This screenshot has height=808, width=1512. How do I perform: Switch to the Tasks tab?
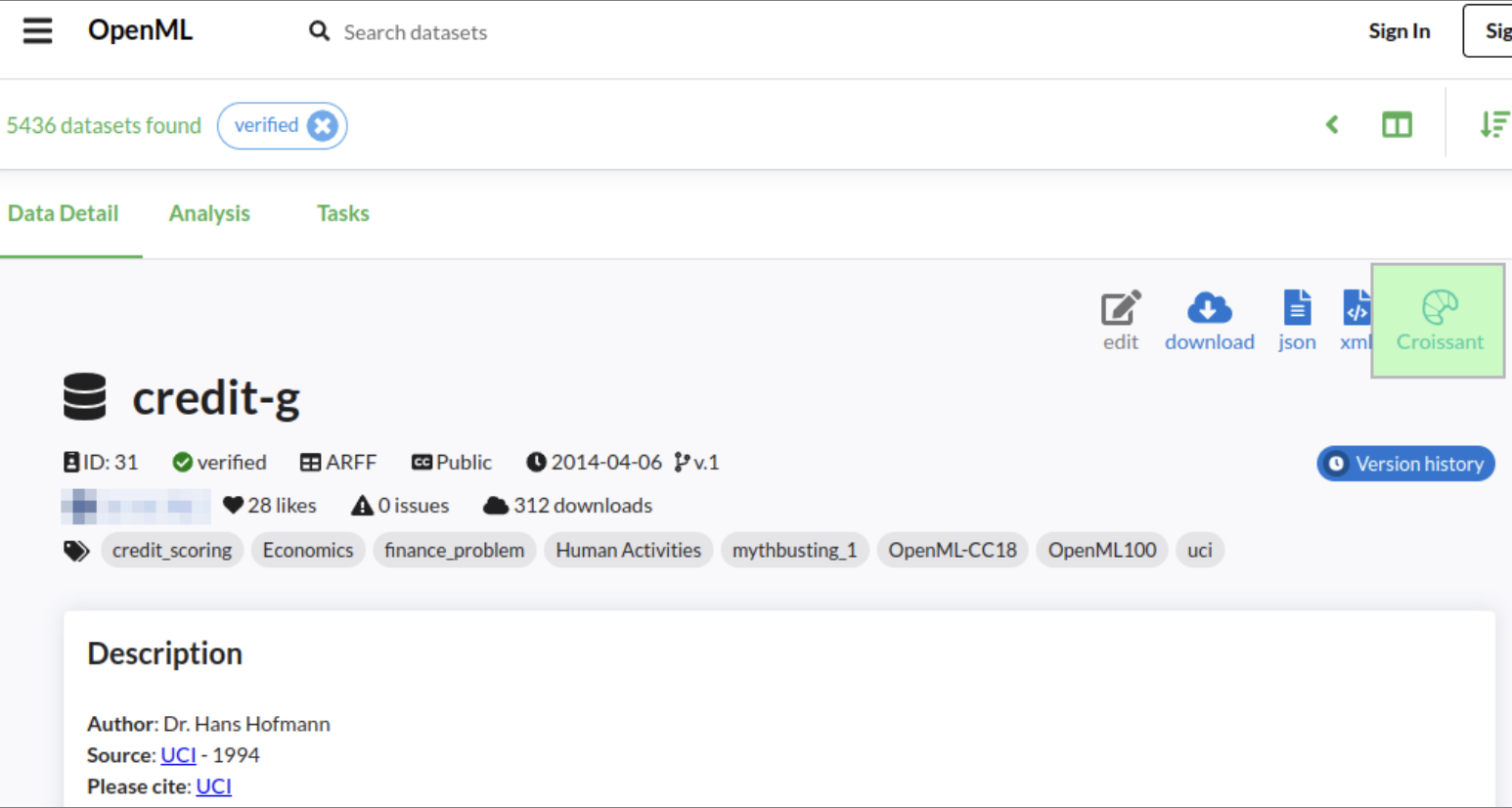(342, 213)
